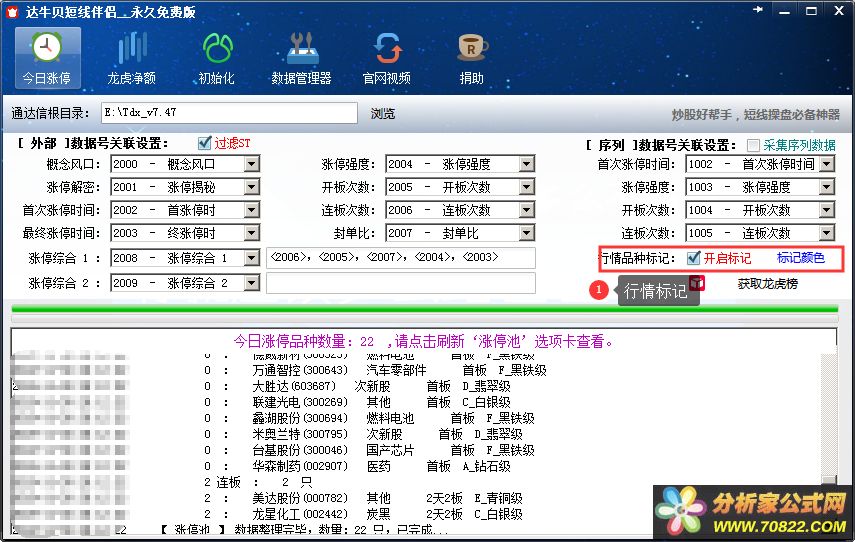
Task: Select the 台基股份 (300046) row
Action: point(369,450)
